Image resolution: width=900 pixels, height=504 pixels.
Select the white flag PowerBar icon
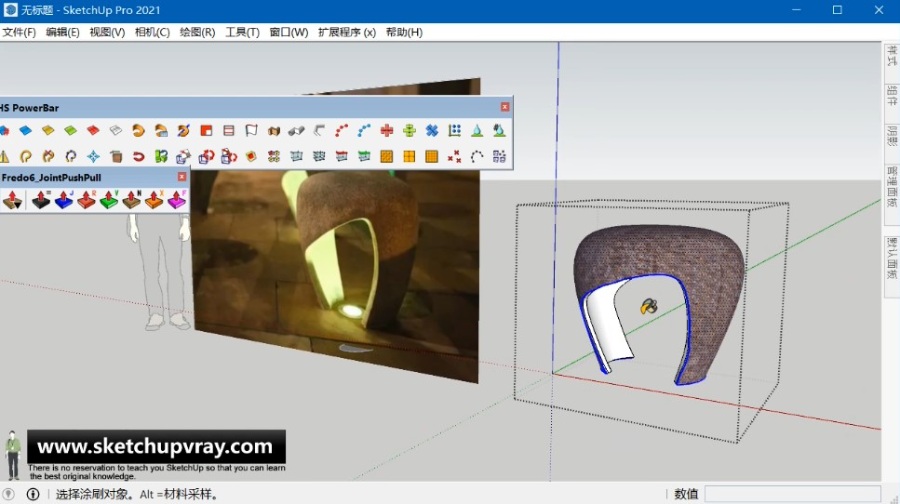251,131
